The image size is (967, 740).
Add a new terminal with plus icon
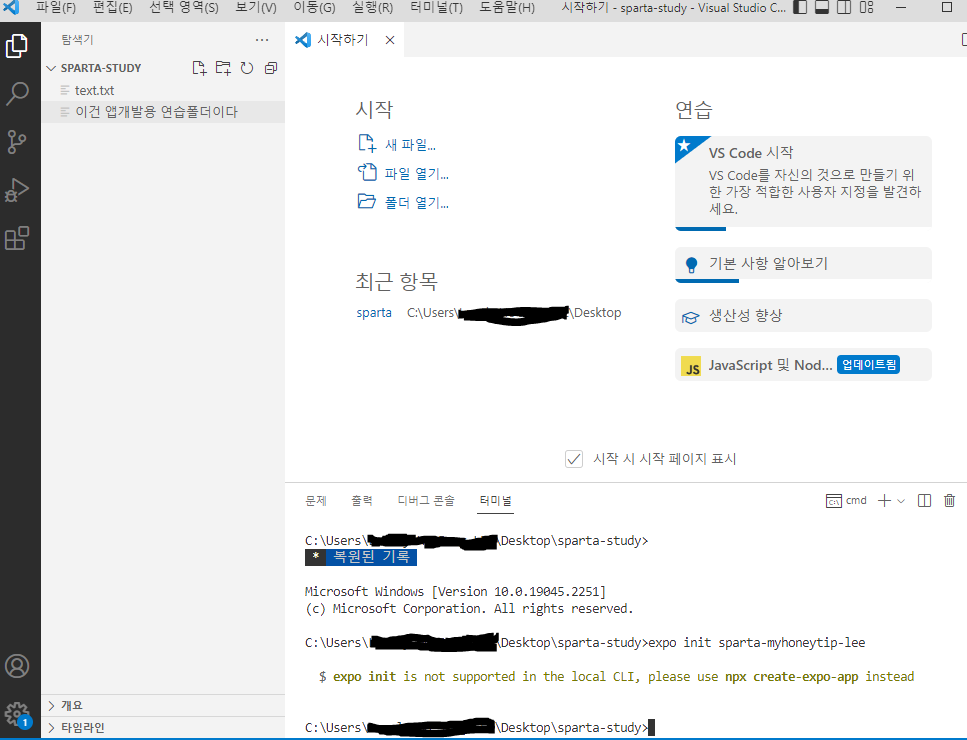884,501
